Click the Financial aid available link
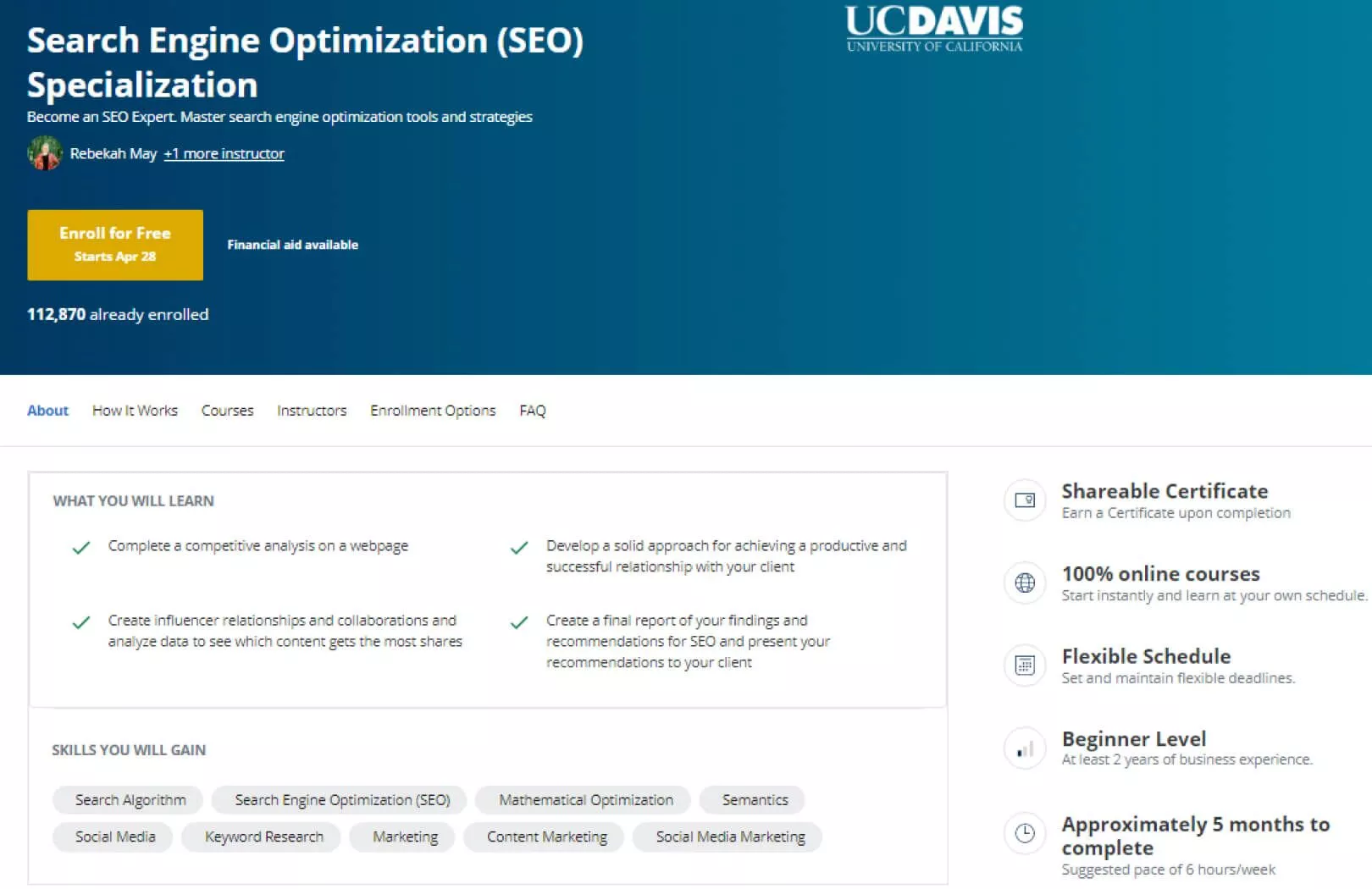 [292, 245]
